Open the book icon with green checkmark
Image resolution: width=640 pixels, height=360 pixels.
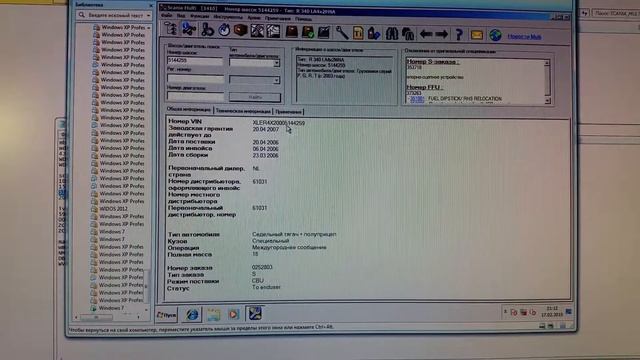(x=308, y=32)
